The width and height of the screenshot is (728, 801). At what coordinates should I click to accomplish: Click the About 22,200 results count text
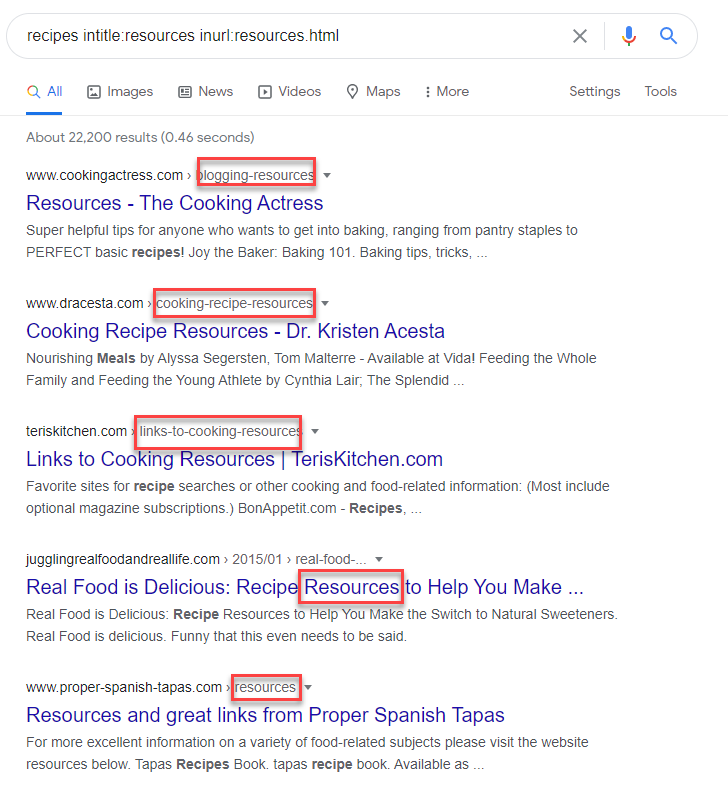pos(140,137)
